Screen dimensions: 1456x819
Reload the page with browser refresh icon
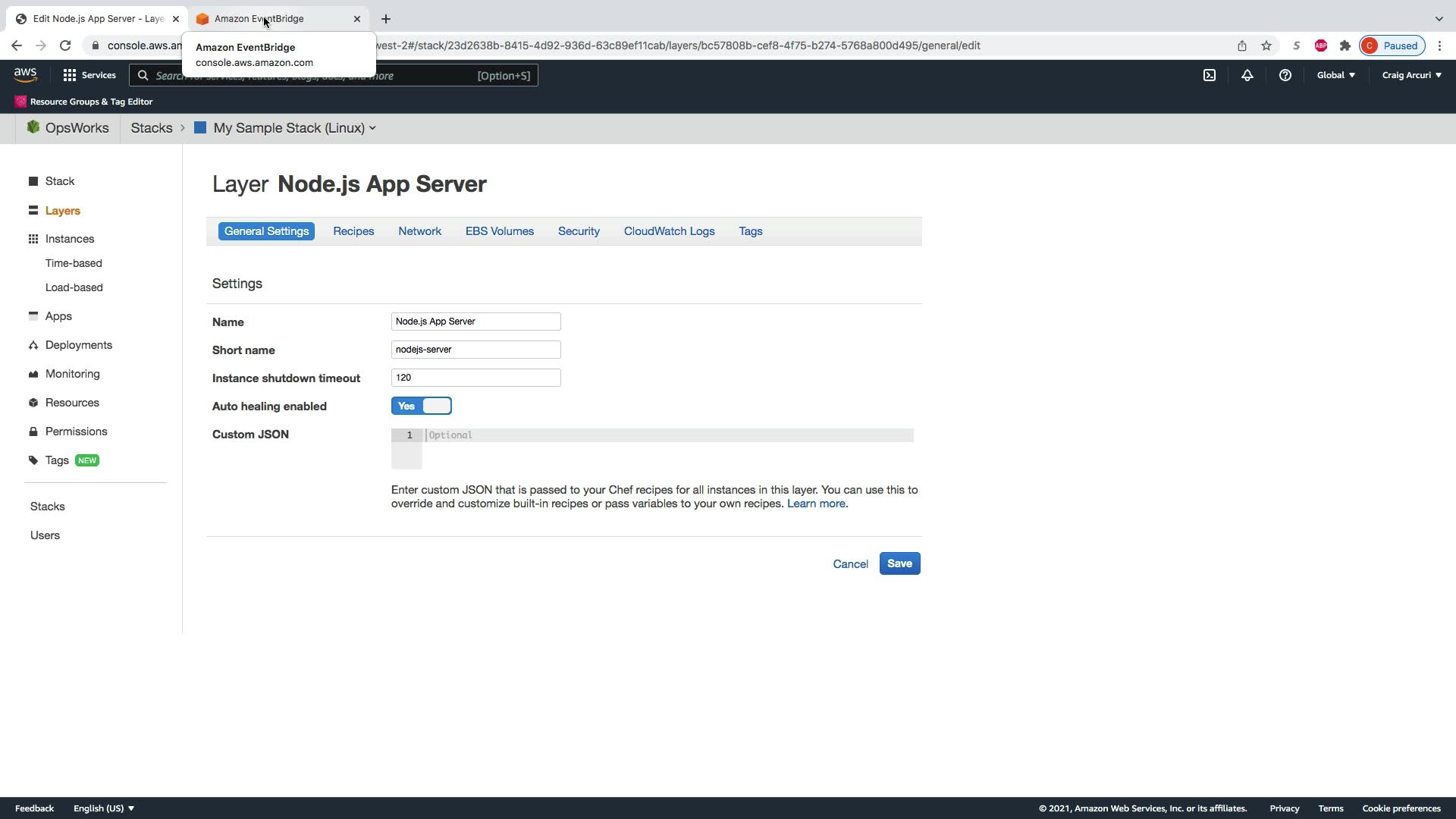point(65,45)
